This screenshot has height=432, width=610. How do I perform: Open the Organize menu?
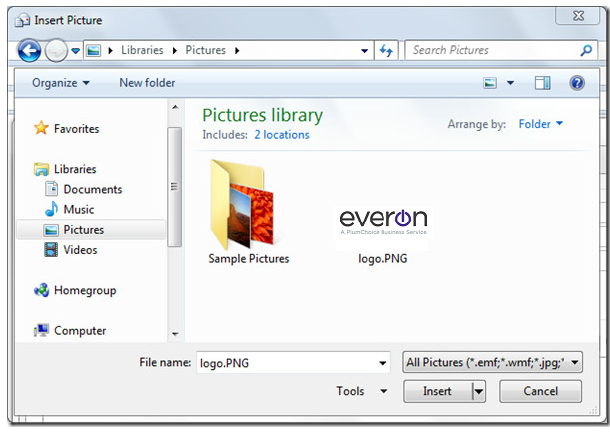pyautogui.click(x=61, y=83)
